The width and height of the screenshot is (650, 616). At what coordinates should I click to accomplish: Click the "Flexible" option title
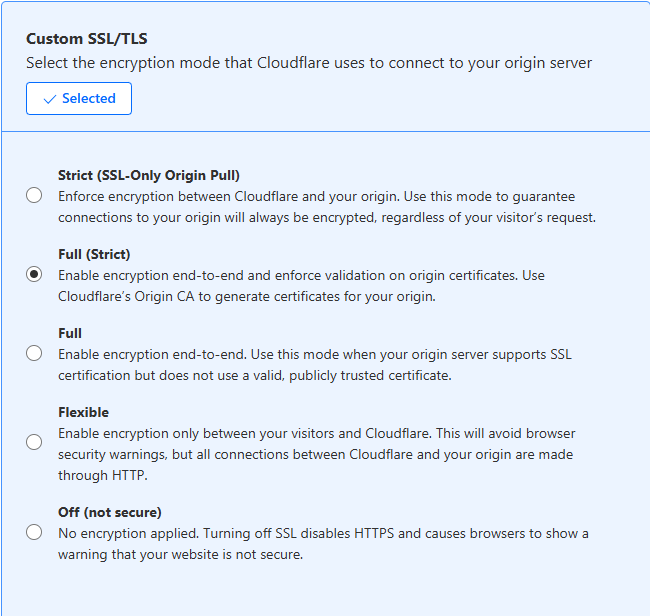pyautogui.click(x=83, y=412)
